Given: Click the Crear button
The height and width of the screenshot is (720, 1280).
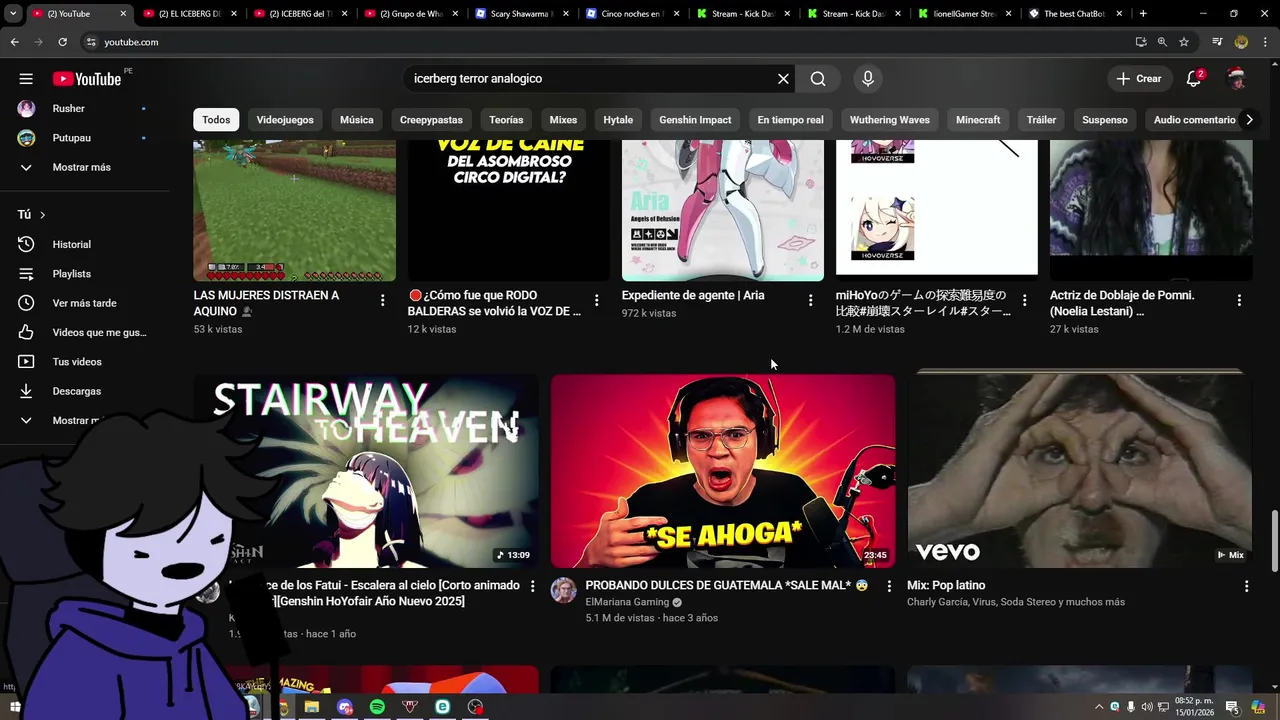Looking at the screenshot, I should [x=1139, y=79].
